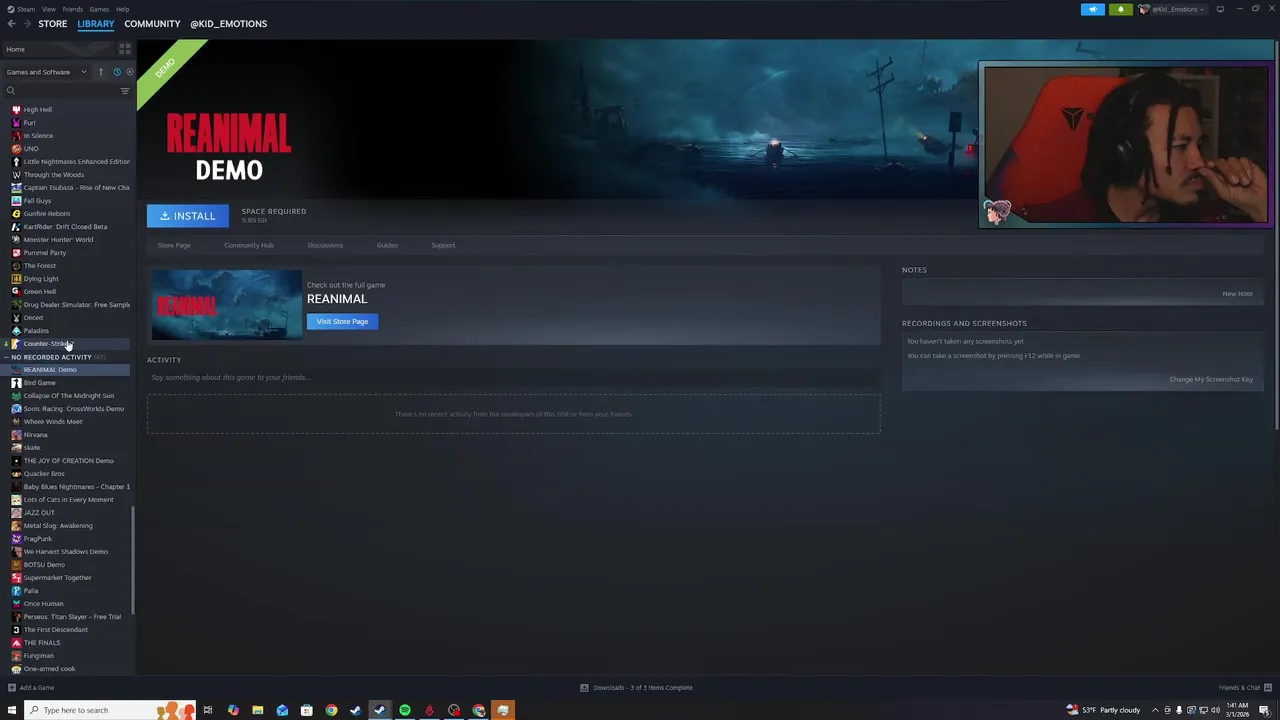Open the Games and Software dropdown
The width and height of the screenshot is (1280, 720).
46,72
